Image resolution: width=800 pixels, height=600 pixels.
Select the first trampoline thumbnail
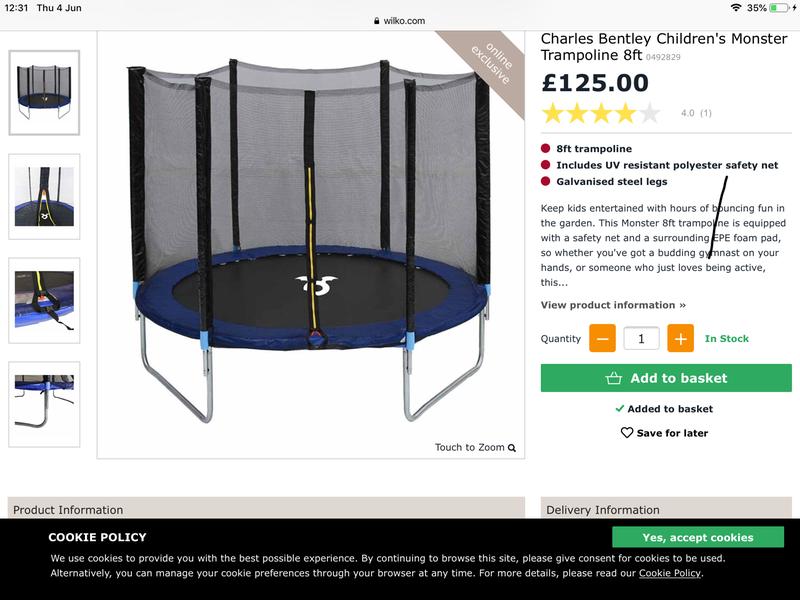[x=44, y=92]
